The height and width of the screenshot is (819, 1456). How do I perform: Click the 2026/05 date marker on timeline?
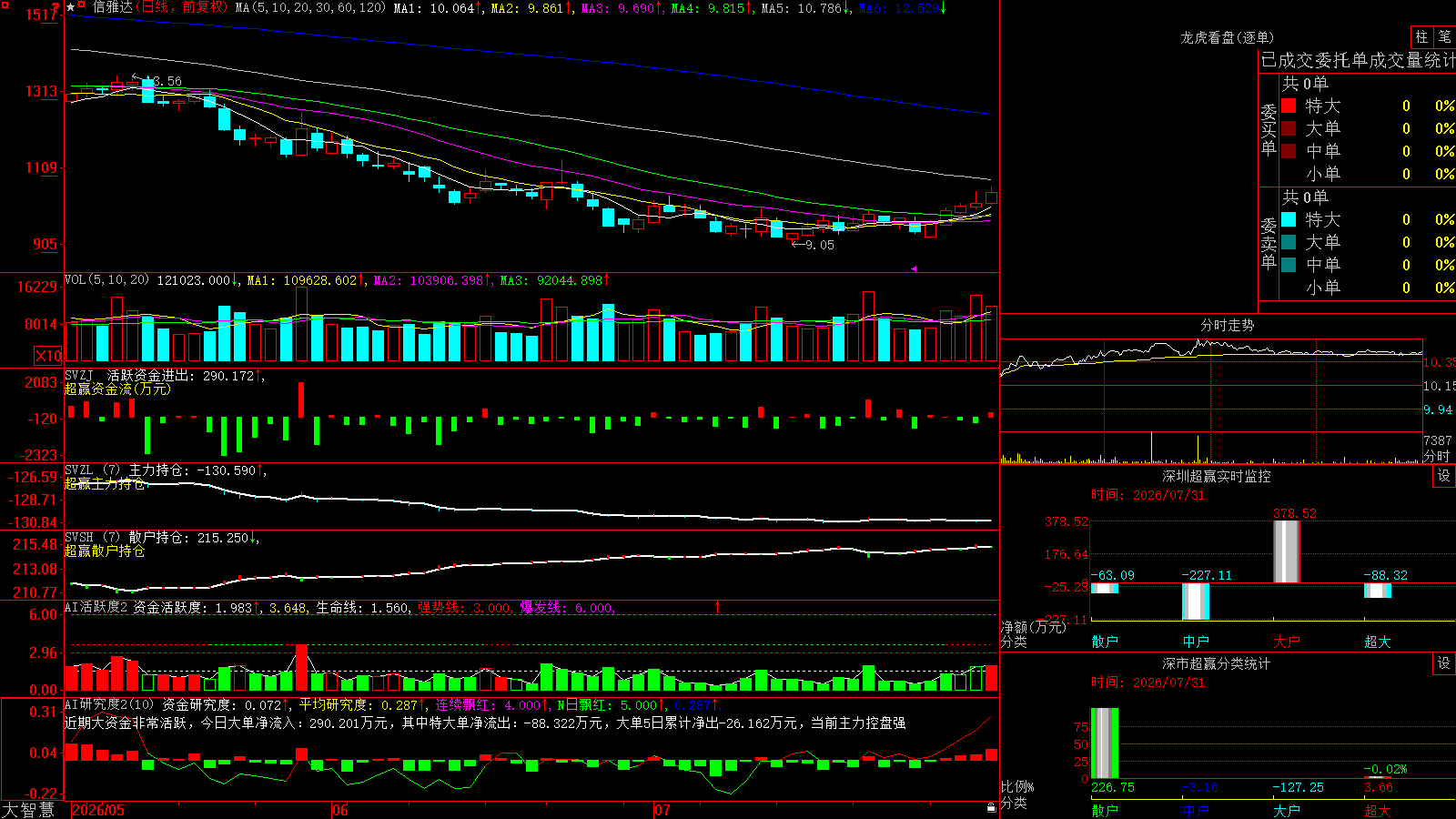[98, 810]
